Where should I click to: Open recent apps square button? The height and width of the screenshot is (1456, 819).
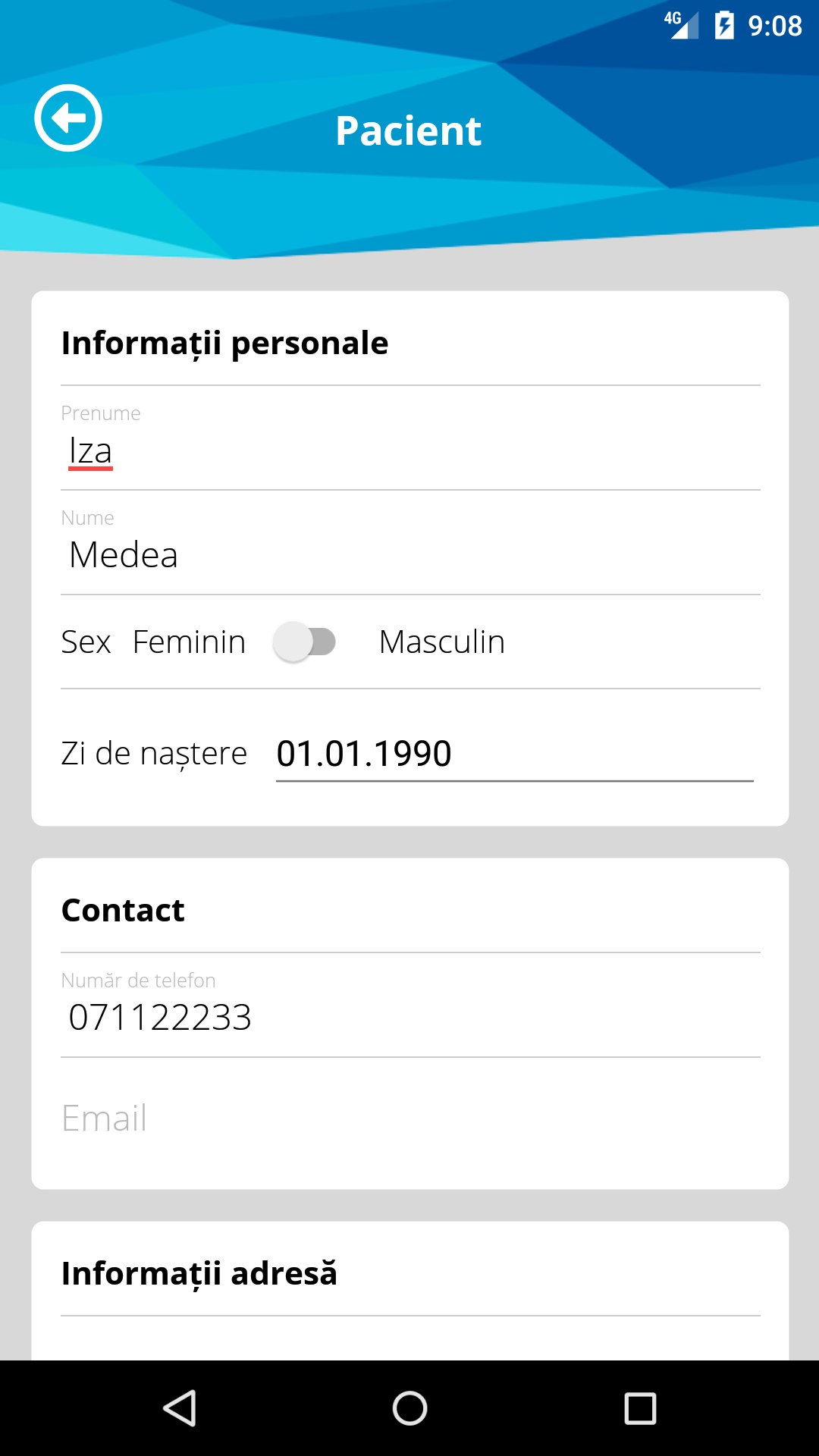point(639,1408)
